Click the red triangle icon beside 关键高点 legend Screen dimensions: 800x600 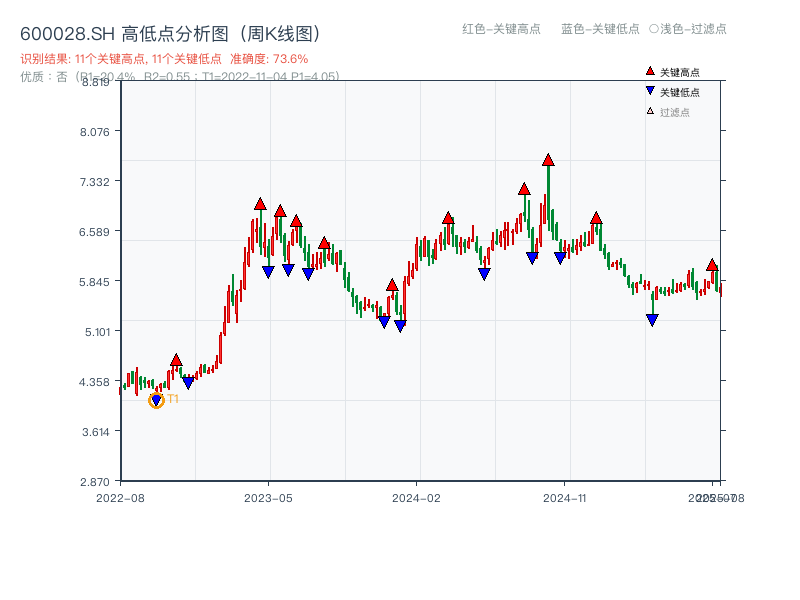tap(650, 71)
